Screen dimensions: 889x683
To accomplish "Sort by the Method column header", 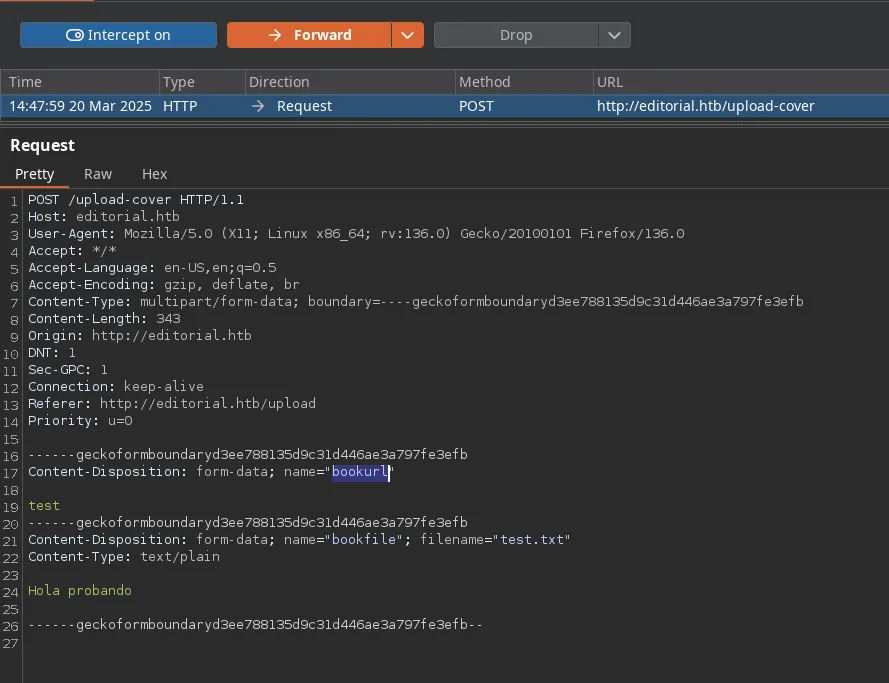I will (x=484, y=82).
